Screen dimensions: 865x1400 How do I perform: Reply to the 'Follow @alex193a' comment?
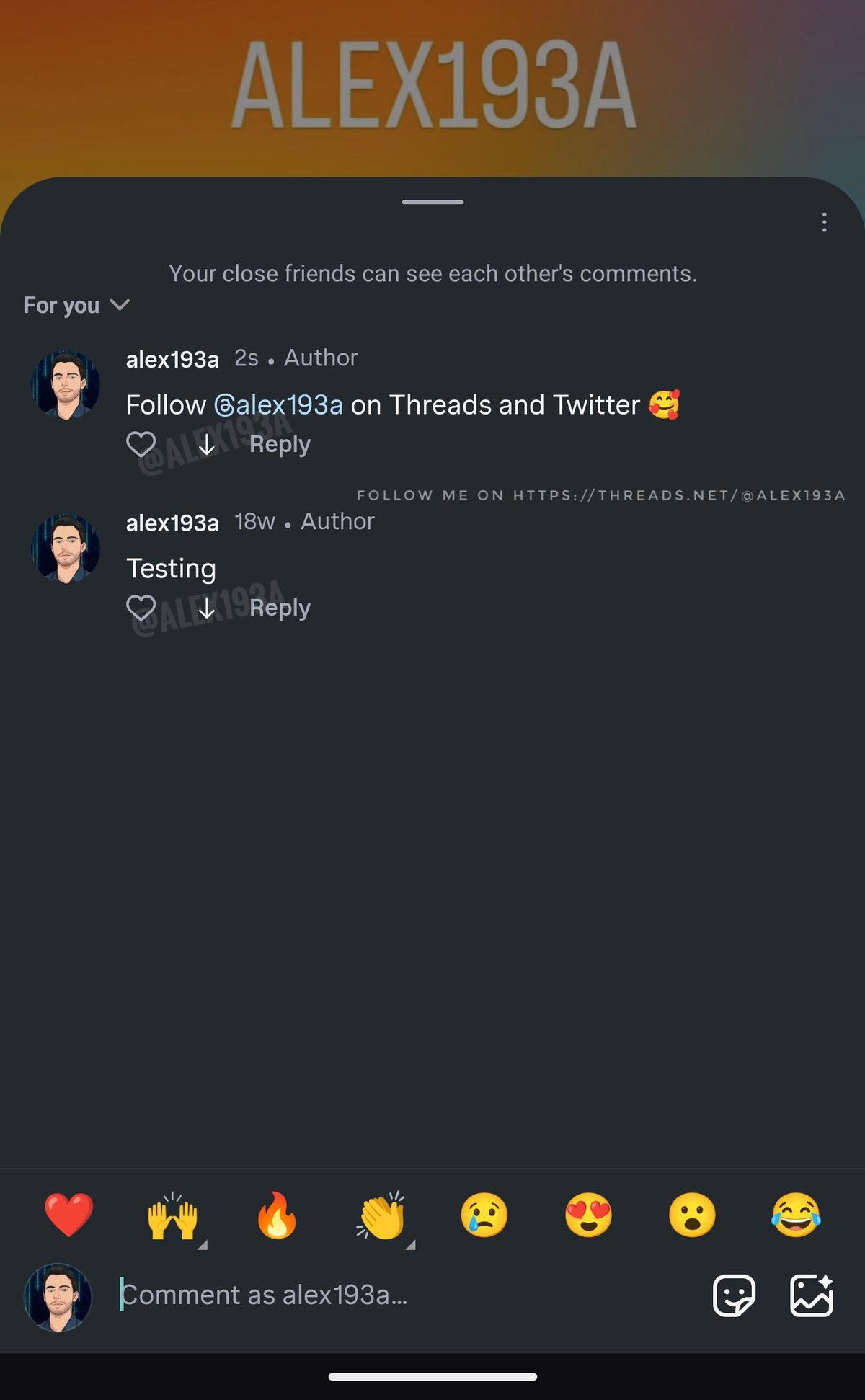point(280,444)
